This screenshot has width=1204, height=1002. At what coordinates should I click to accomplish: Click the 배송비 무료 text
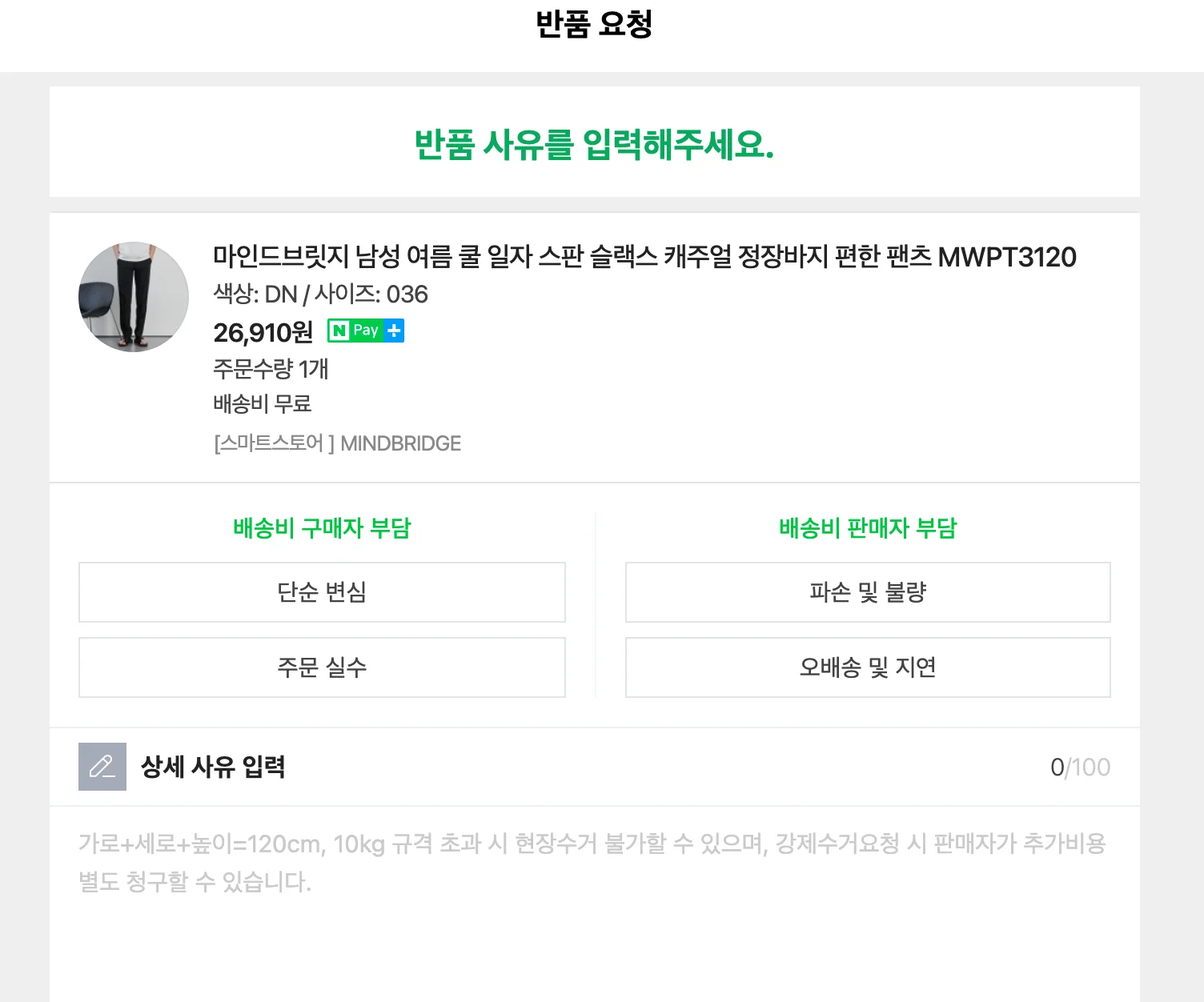[263, 404]
